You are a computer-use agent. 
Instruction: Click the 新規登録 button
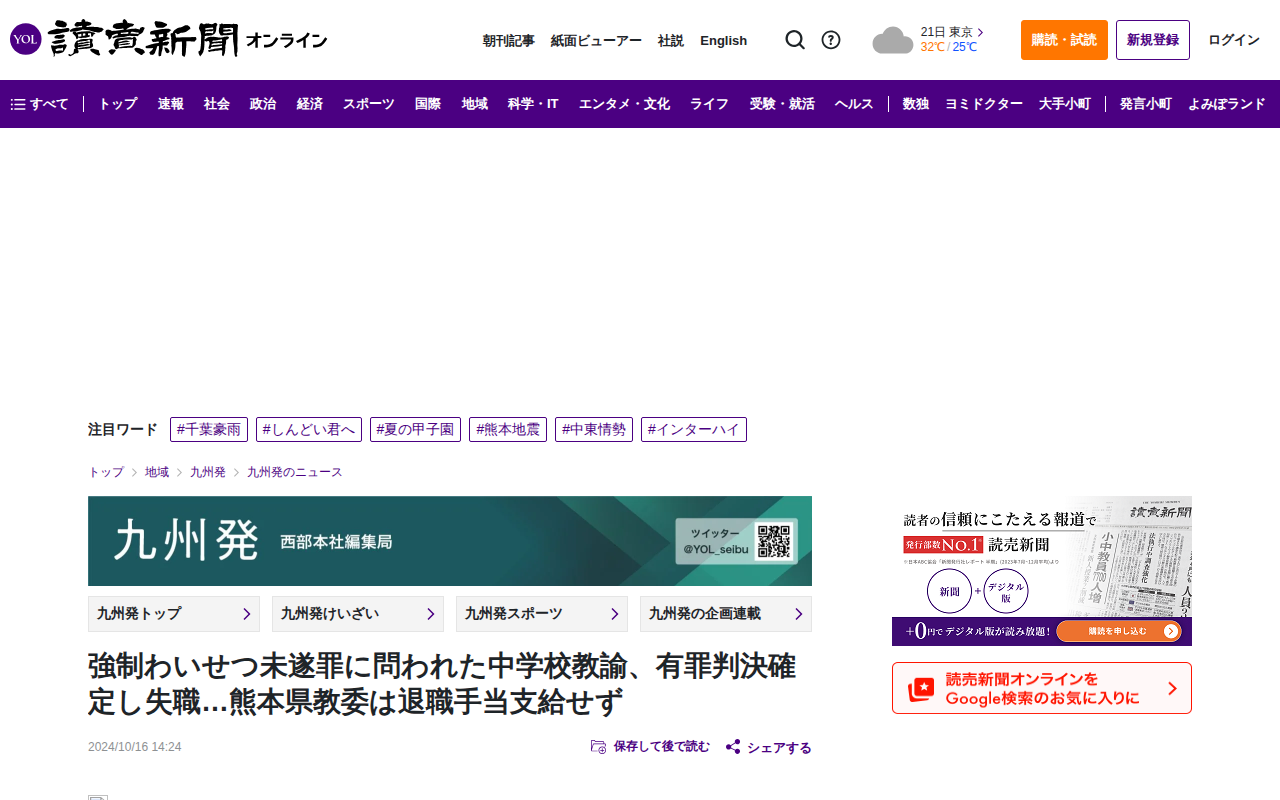tap(1153, 40)
